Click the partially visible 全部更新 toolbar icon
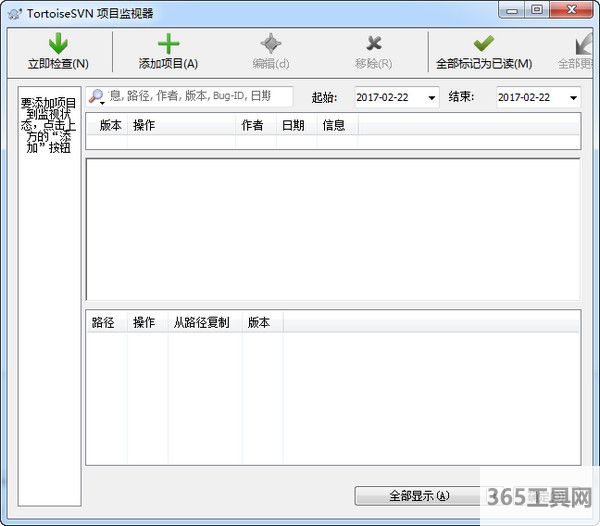Screen dimensions: 600x526 (584, 44)
